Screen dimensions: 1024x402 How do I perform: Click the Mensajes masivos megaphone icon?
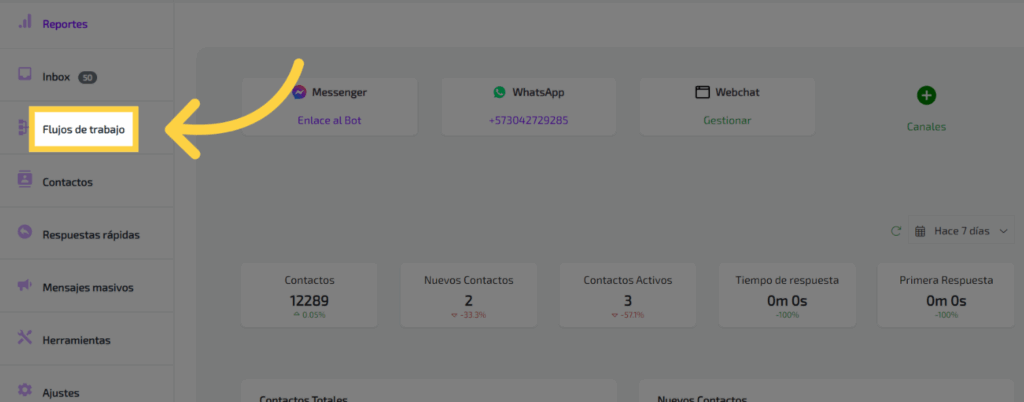[25, 286]
